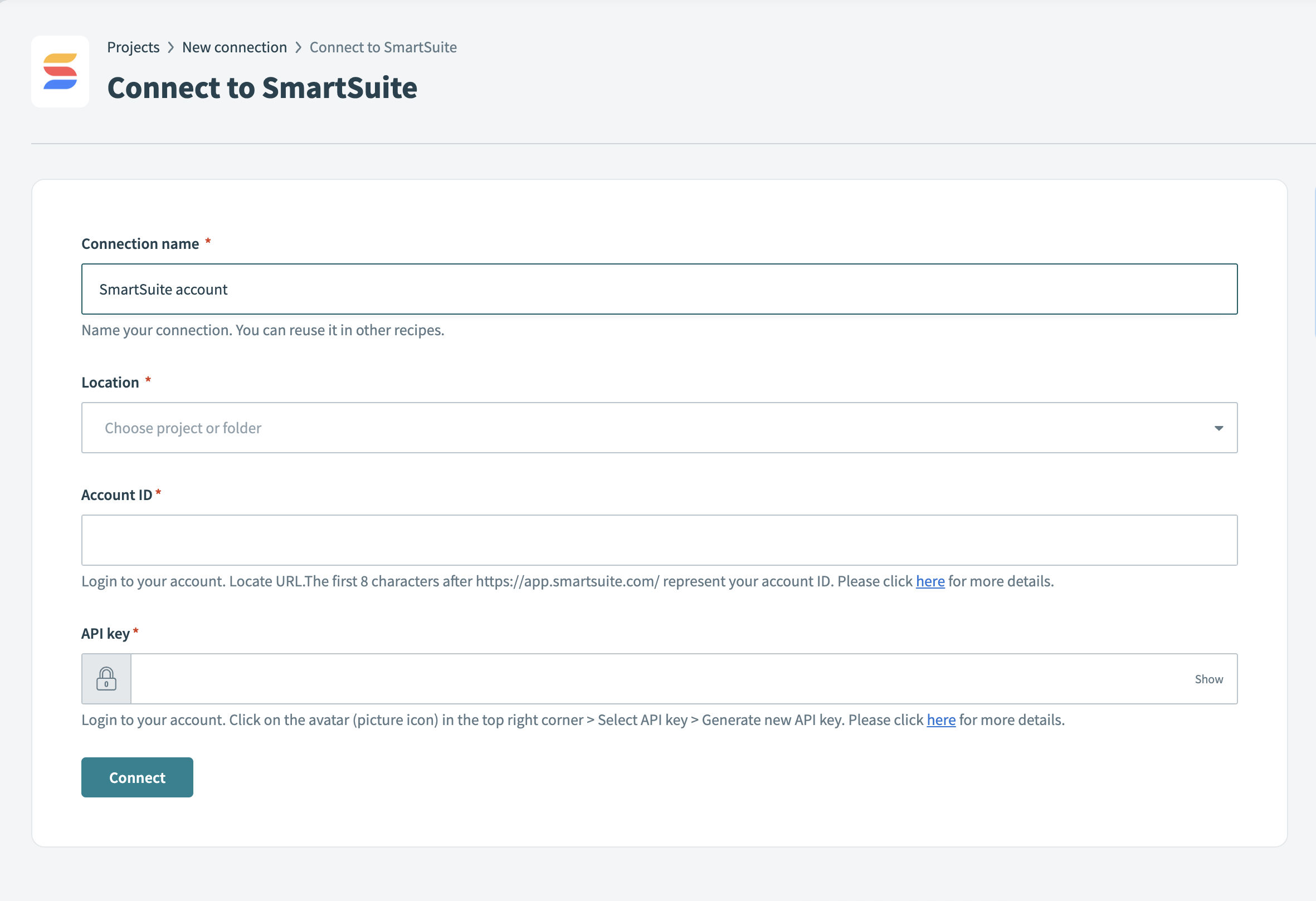Screen dimensions: 1316x901
Task: Click inside the API key entry box
Action: click(x=623, y=679)
